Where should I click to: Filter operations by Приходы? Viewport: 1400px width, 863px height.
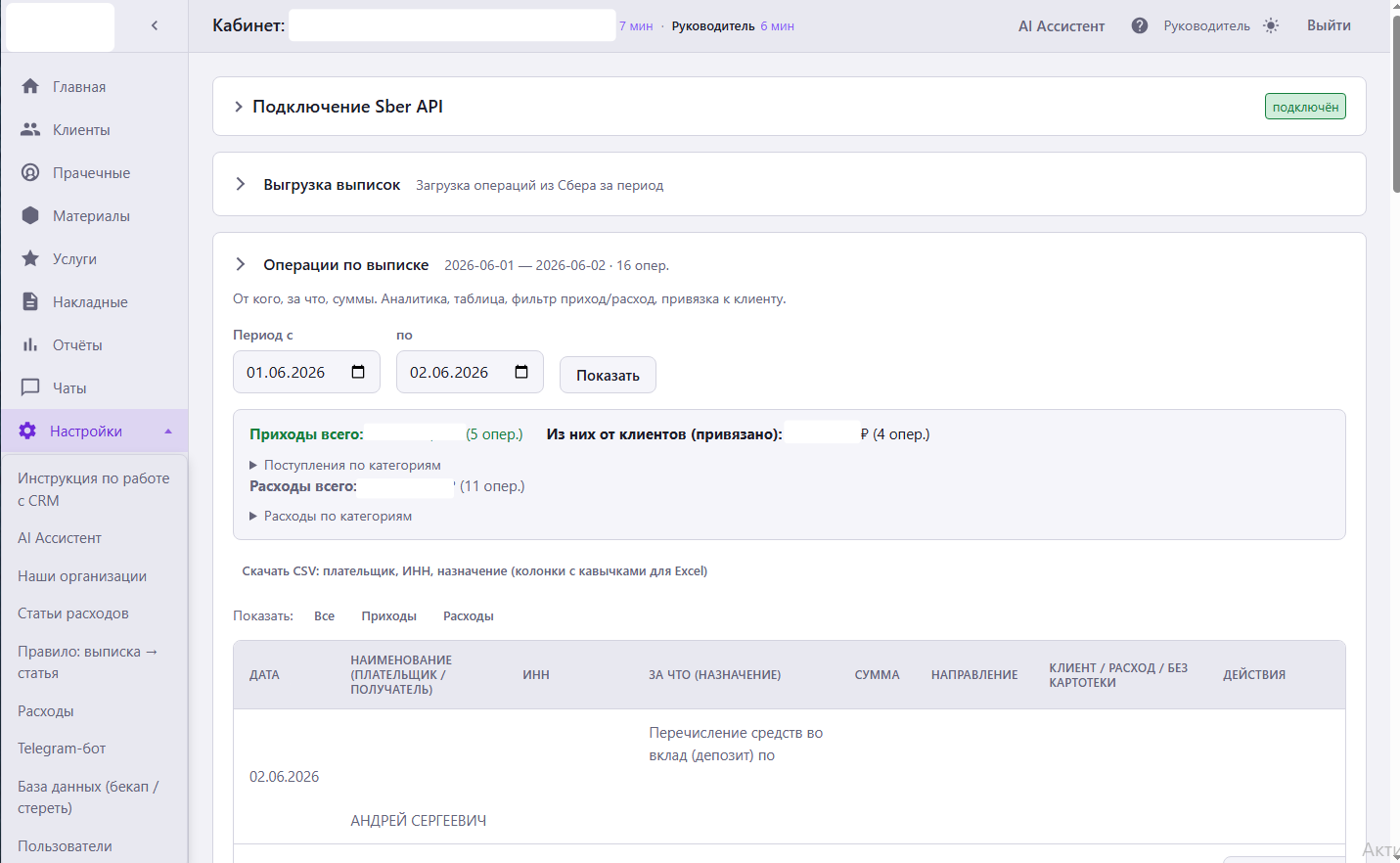click(x=388, y=616)
